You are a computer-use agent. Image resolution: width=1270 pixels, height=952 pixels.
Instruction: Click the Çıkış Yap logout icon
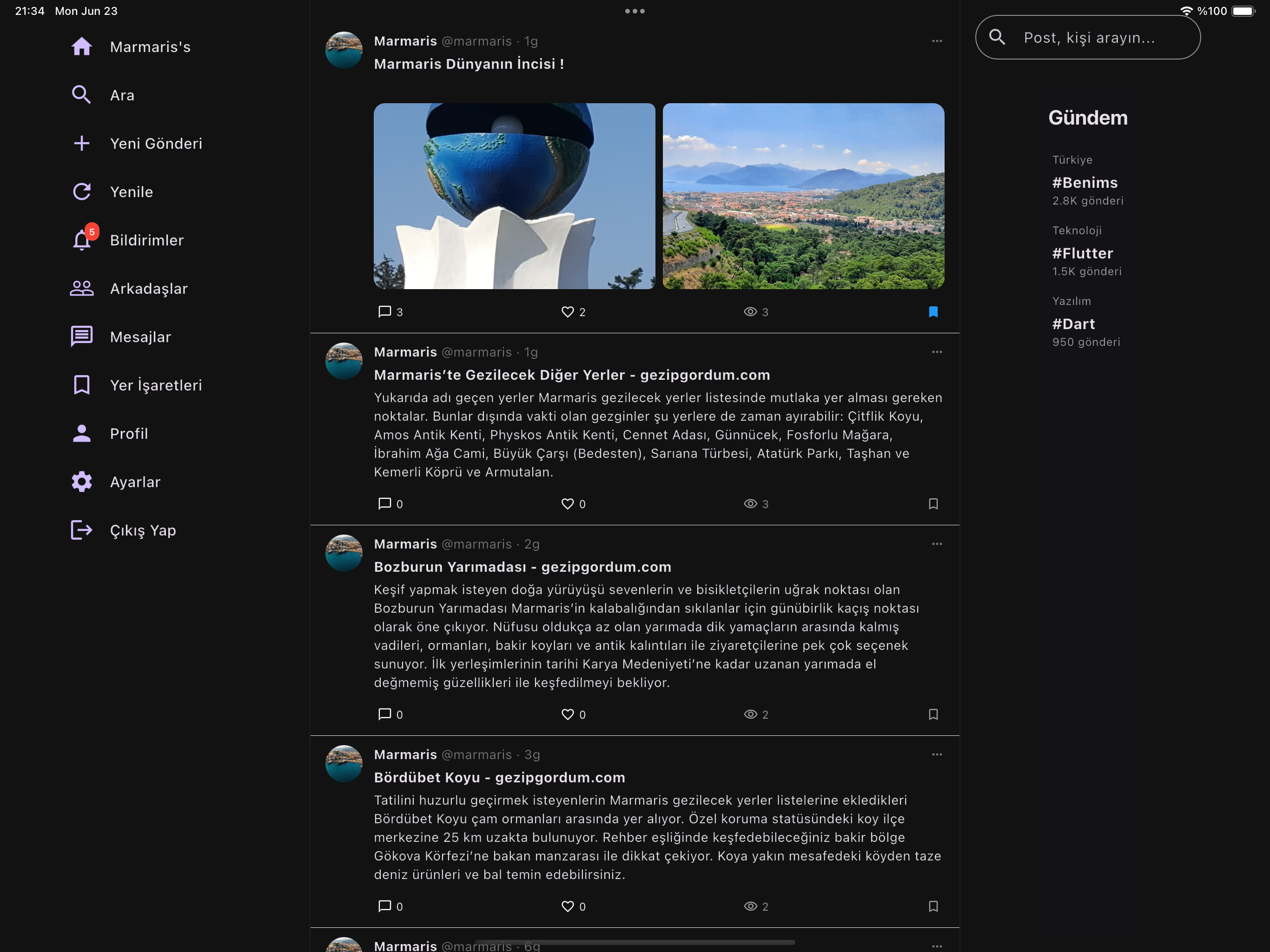coord(81,530)
